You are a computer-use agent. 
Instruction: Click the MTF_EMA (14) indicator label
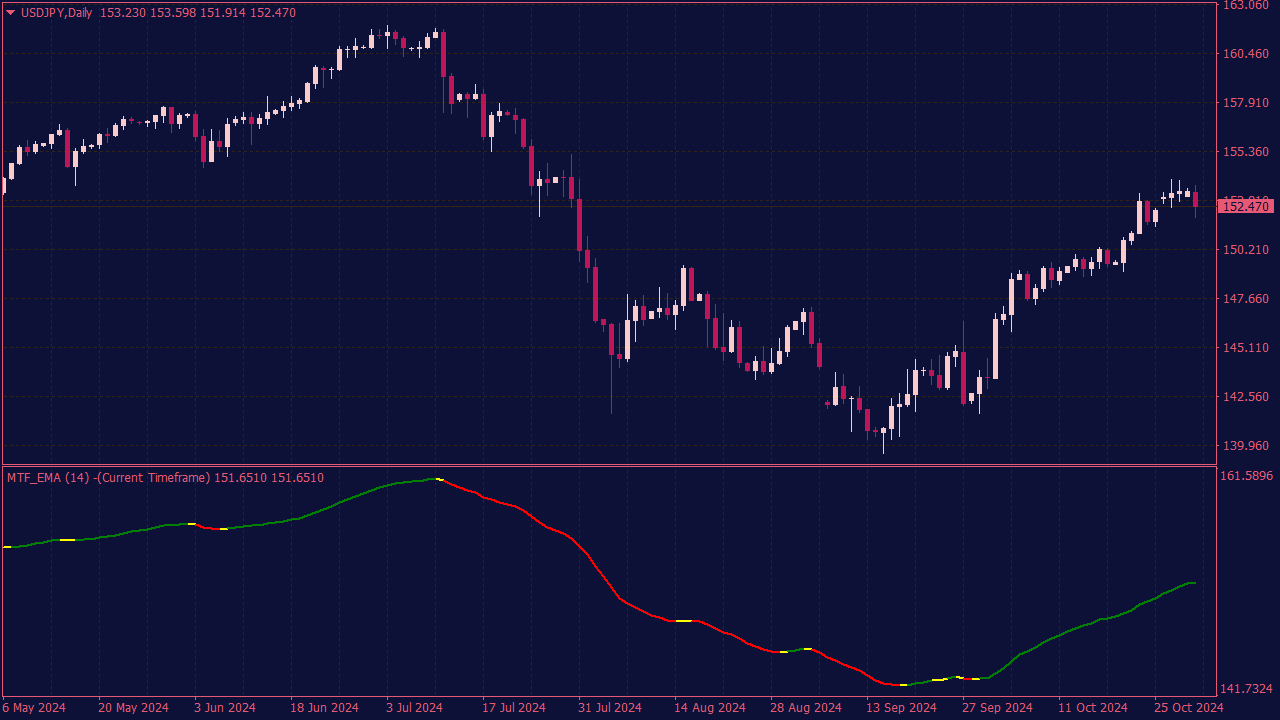(x=46, y=478)
